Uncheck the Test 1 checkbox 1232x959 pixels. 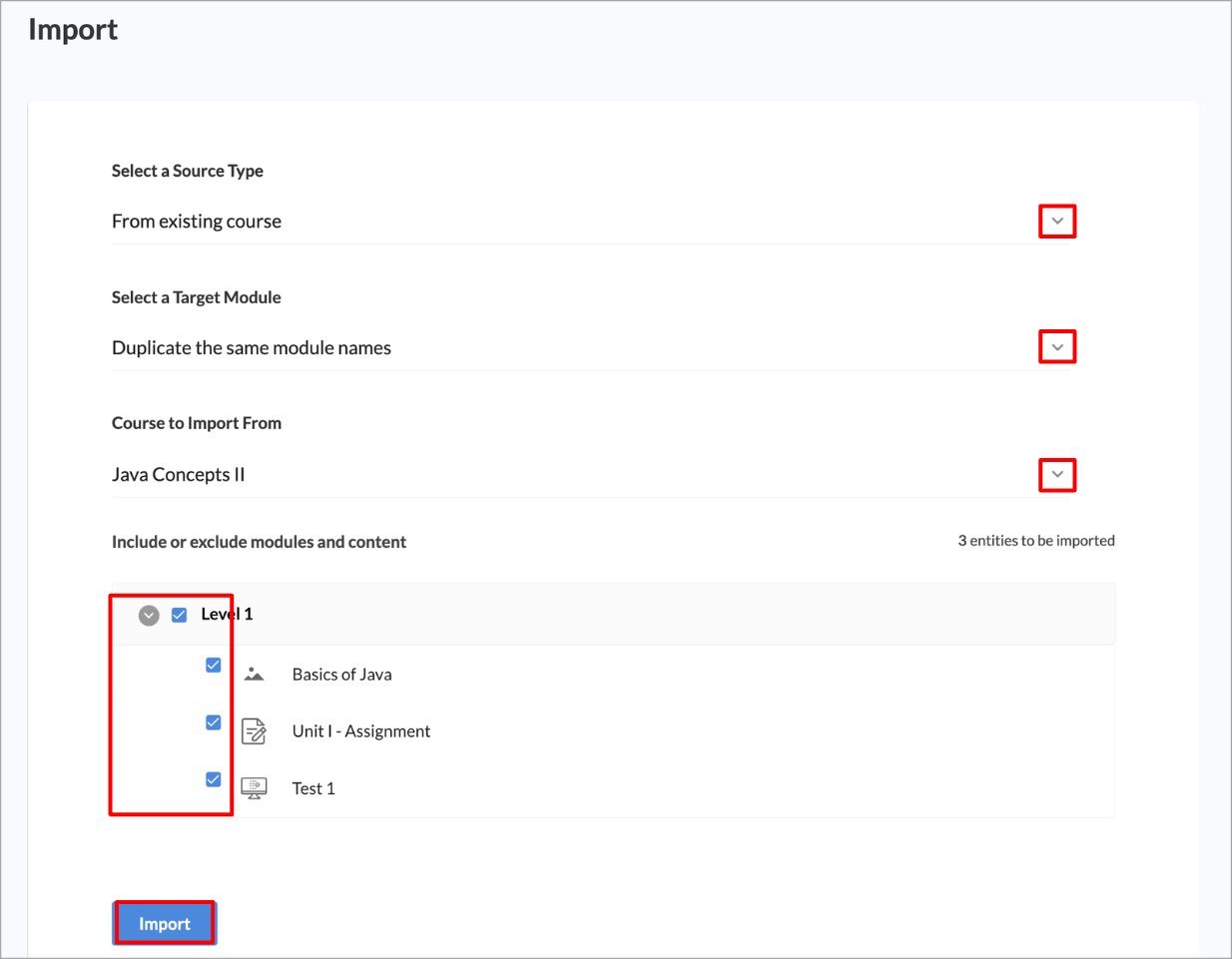pos(214,779)
